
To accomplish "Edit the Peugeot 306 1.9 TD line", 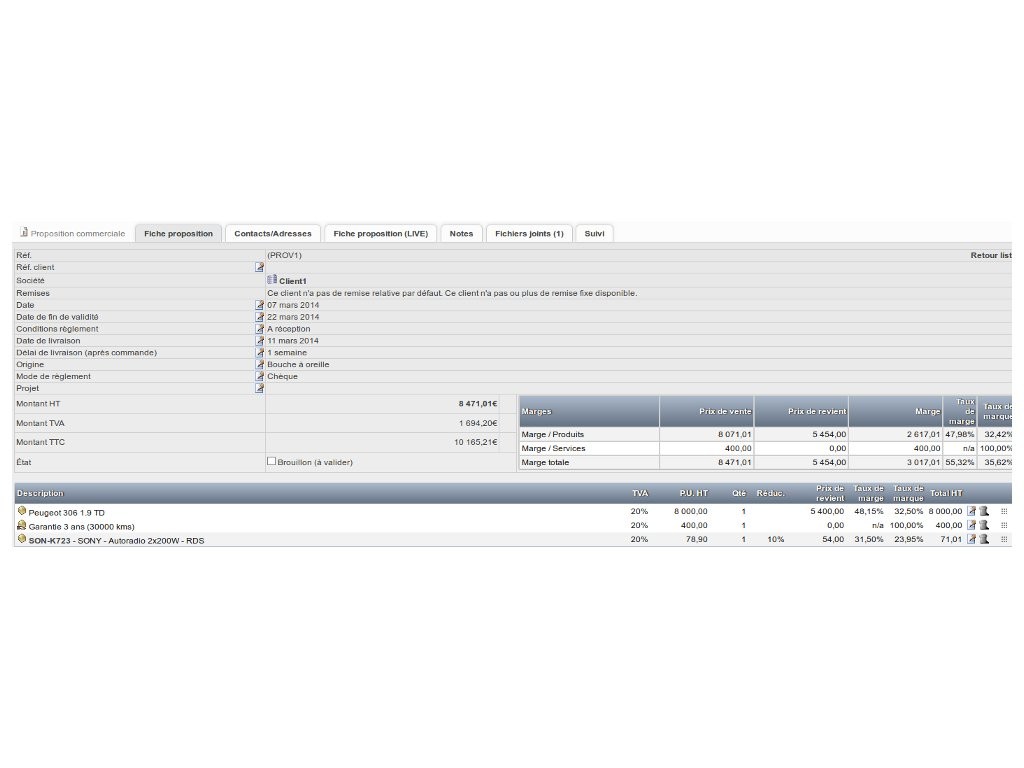I will point(971,511).
